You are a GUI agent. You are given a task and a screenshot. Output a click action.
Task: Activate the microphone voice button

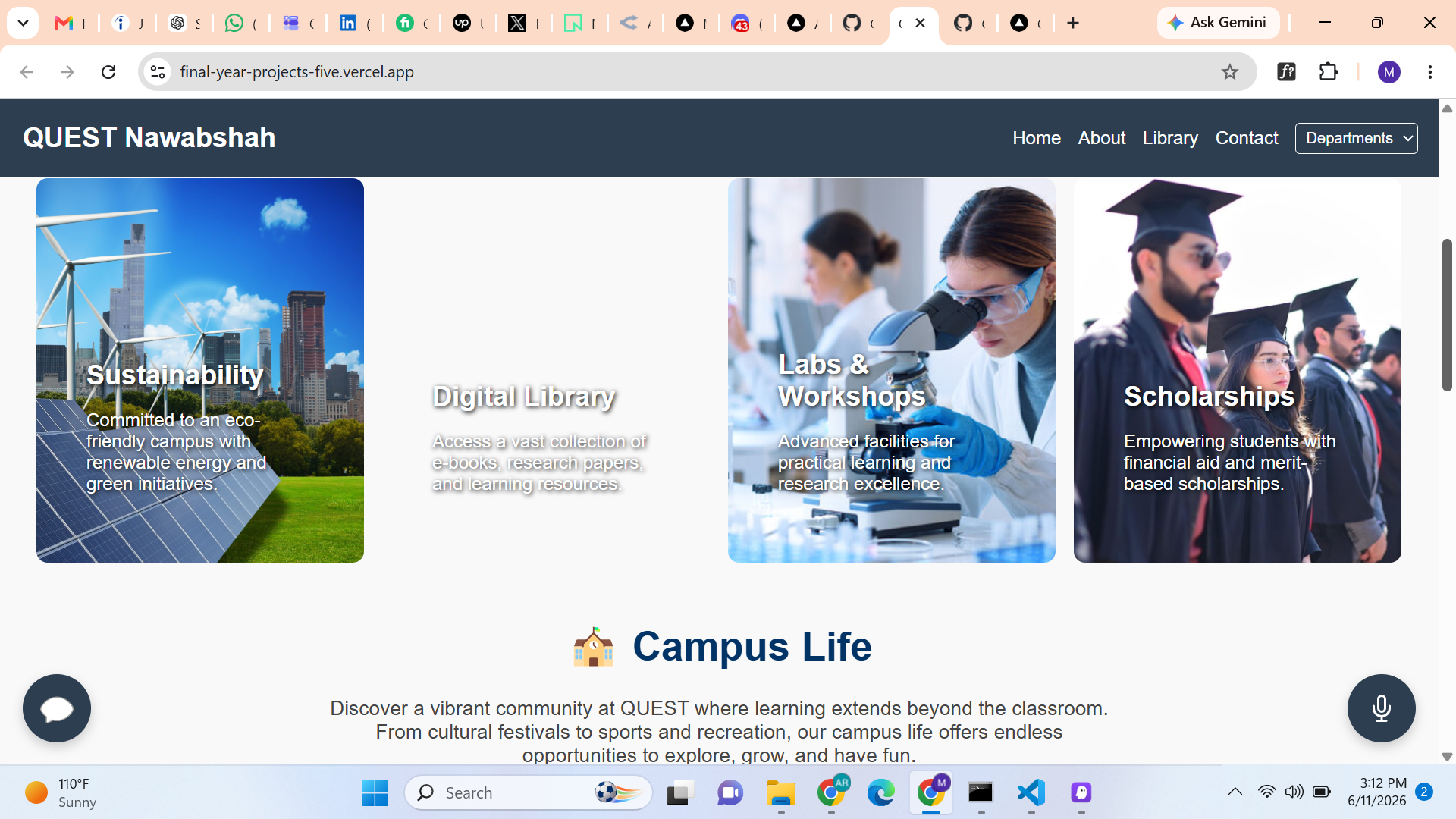pyautogui.click(x=1381, y=708)
